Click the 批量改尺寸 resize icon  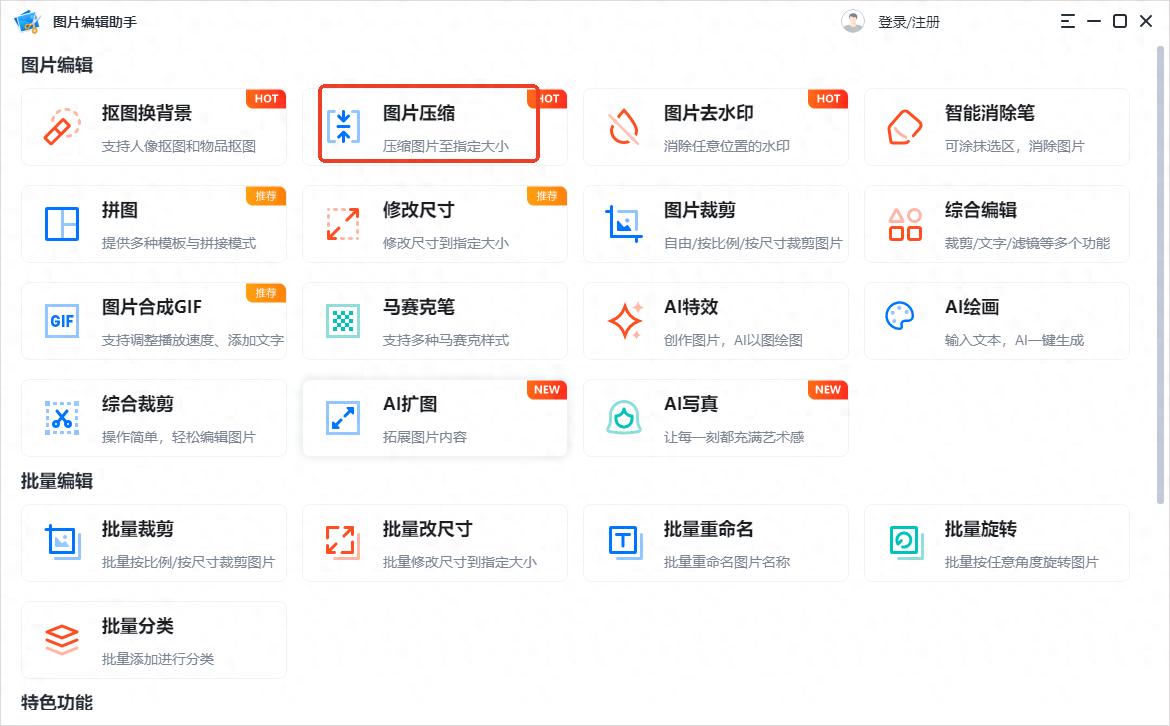pyautogui.click(x=343, y=542)
